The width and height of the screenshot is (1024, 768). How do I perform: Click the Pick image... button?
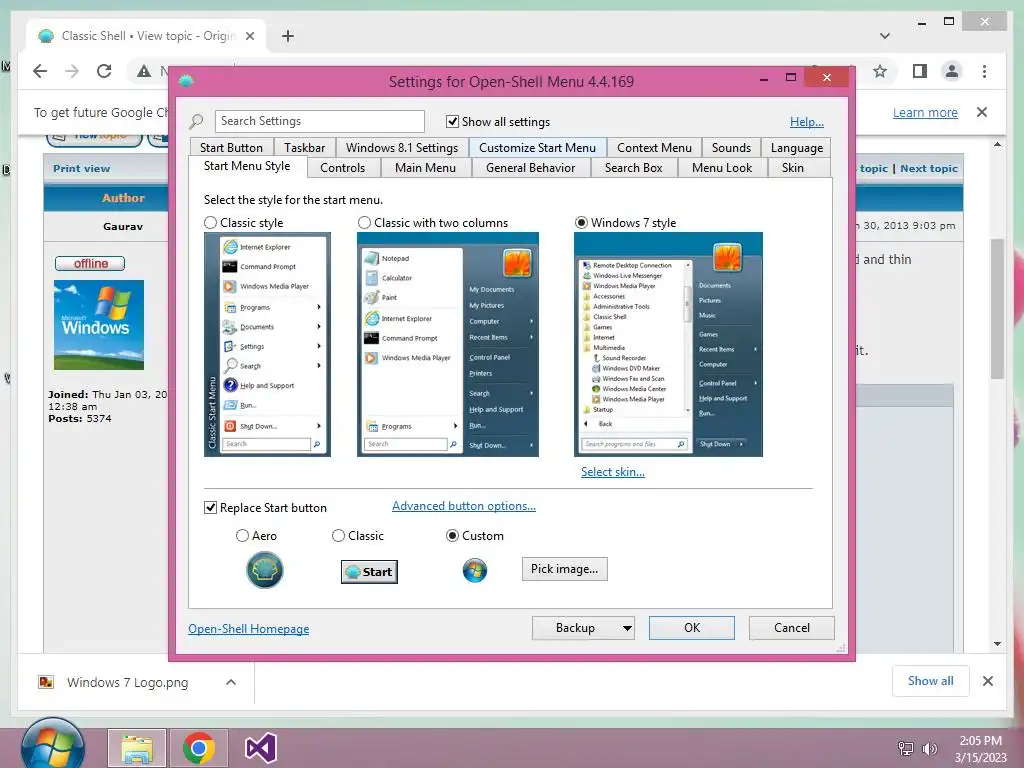point(564,569)
